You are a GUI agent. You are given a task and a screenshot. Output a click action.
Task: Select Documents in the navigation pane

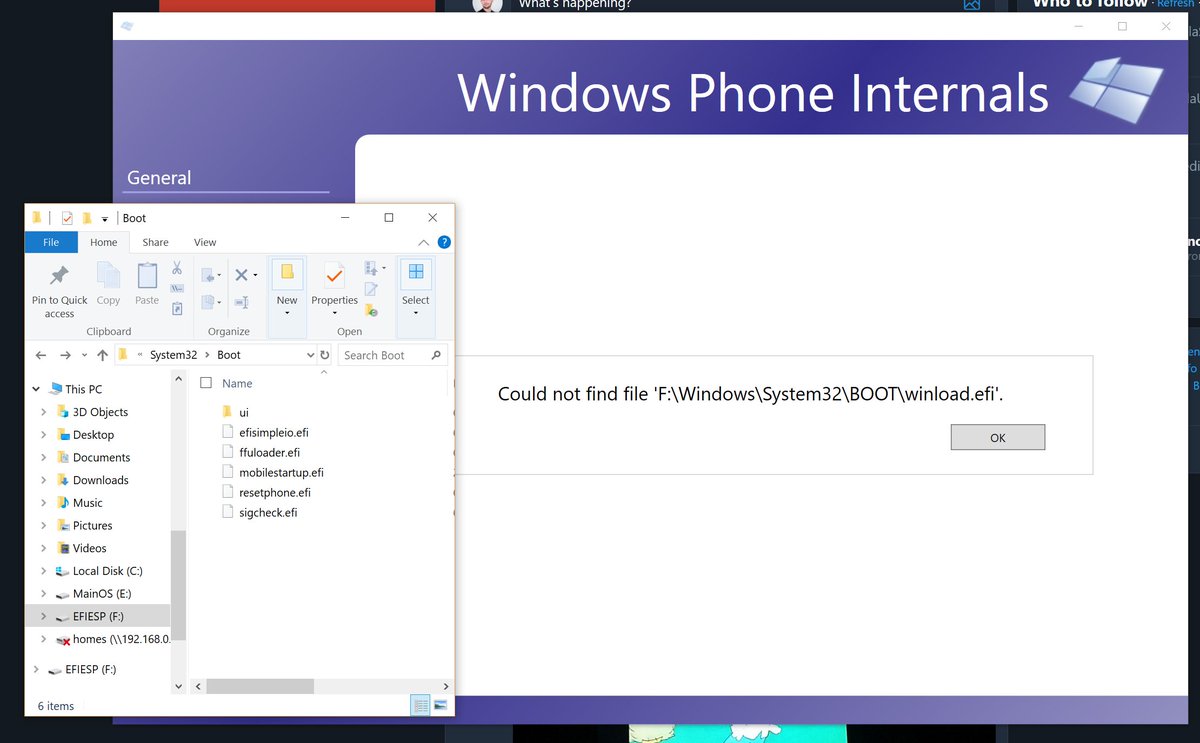point(101,457)
